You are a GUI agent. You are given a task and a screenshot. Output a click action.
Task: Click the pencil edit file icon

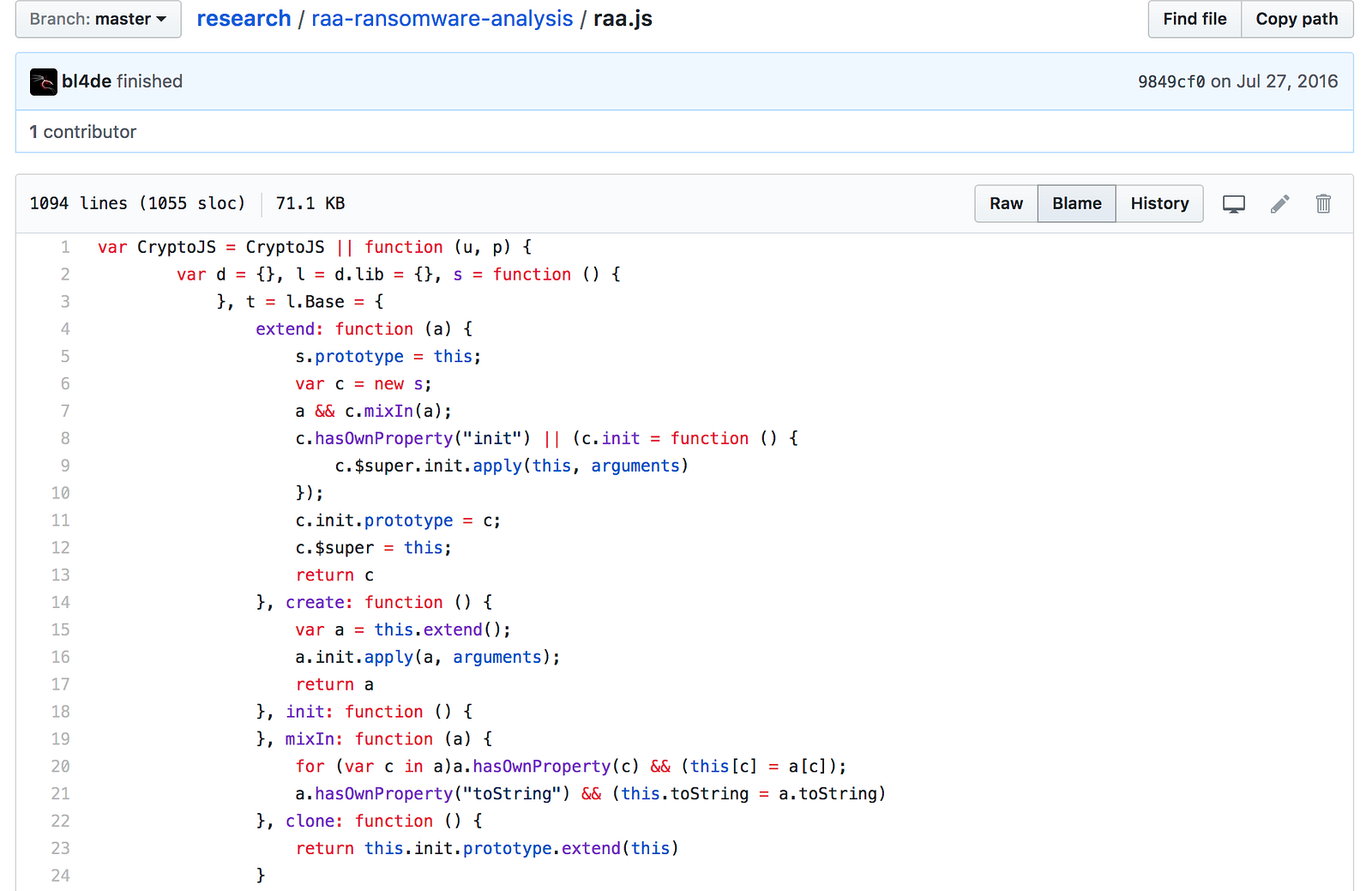[1279, 204]
